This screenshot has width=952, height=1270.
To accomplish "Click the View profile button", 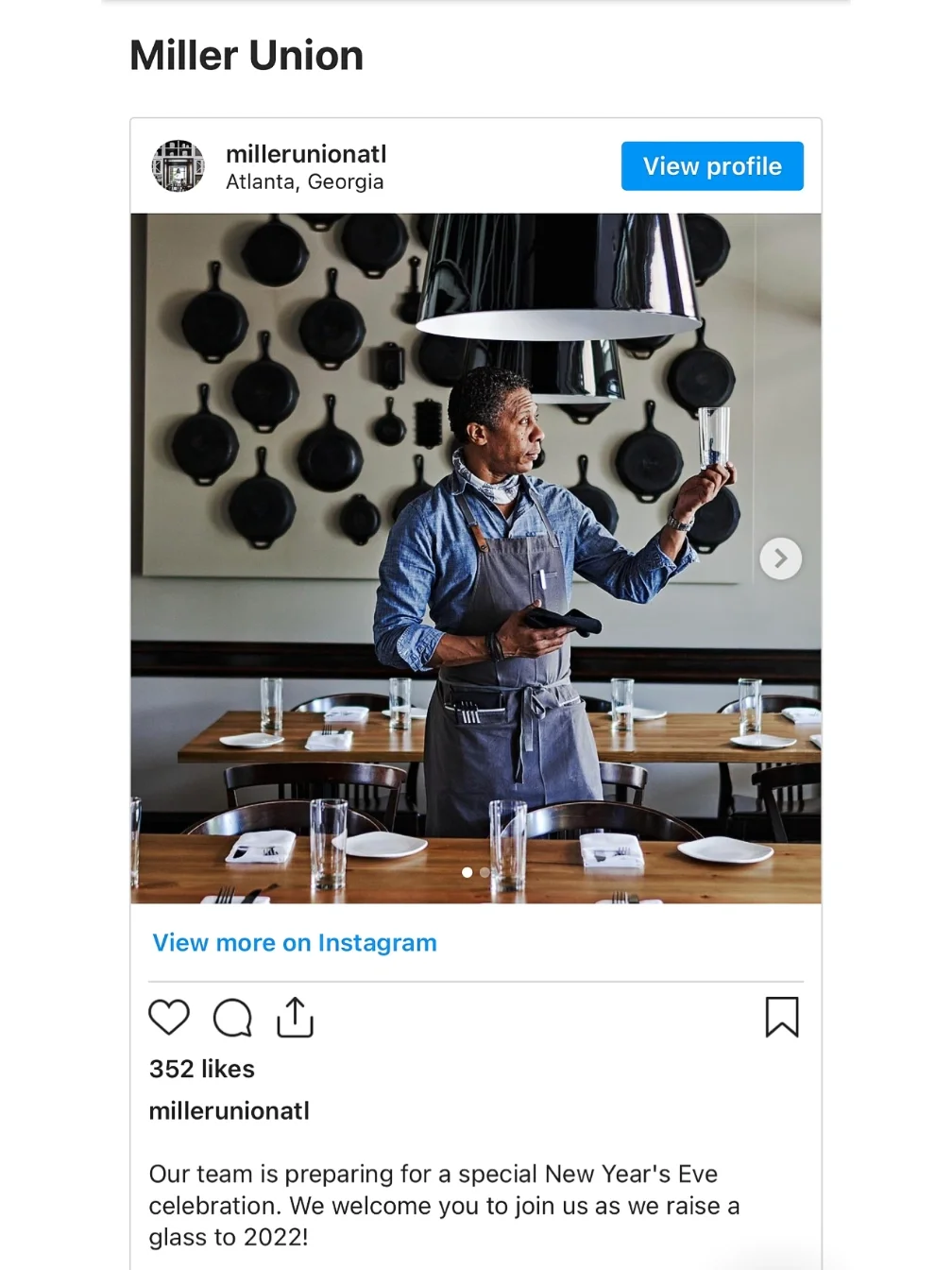I will point(712,165).
